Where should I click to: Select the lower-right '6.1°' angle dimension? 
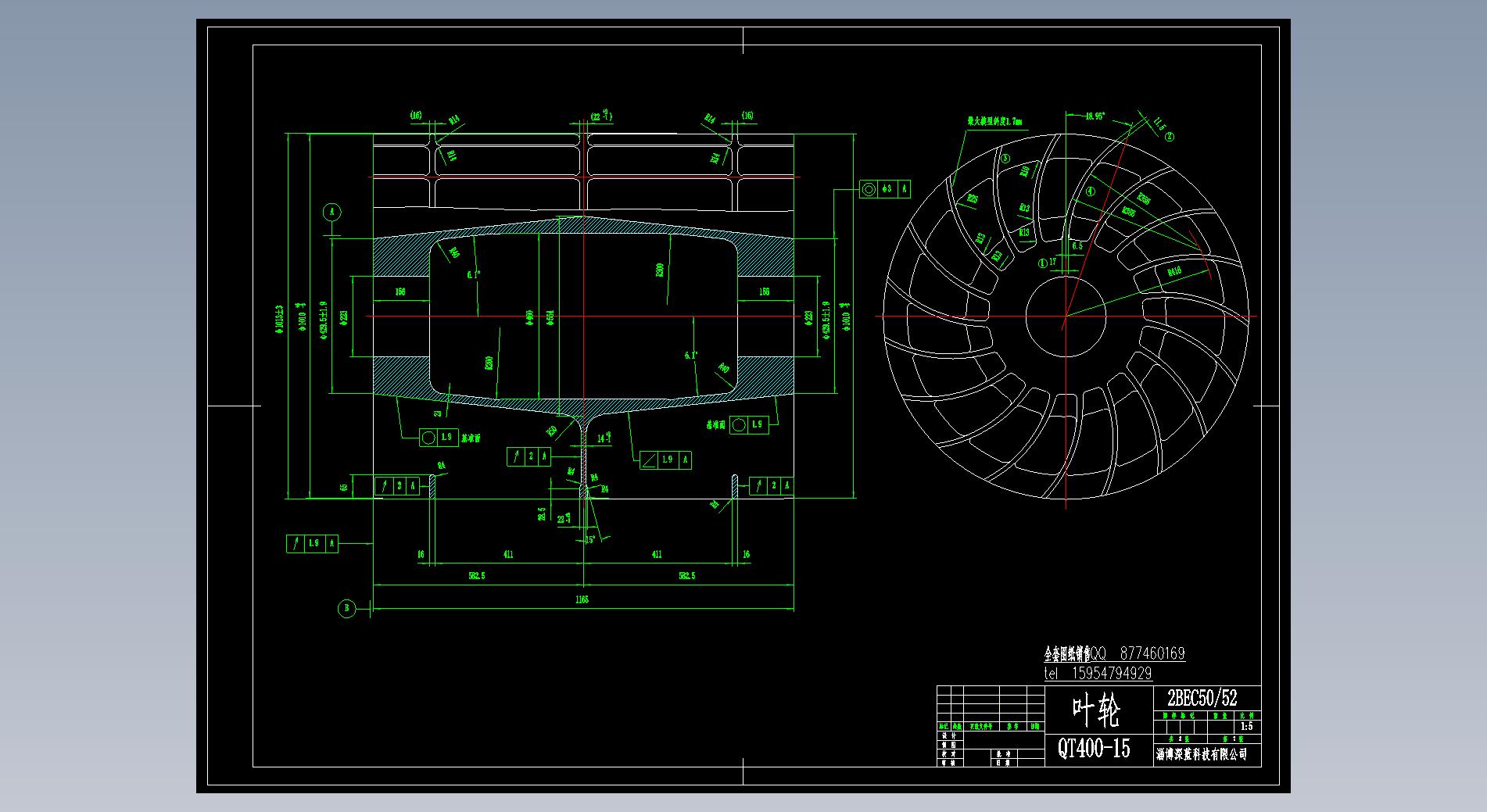(x=691, y=356)
